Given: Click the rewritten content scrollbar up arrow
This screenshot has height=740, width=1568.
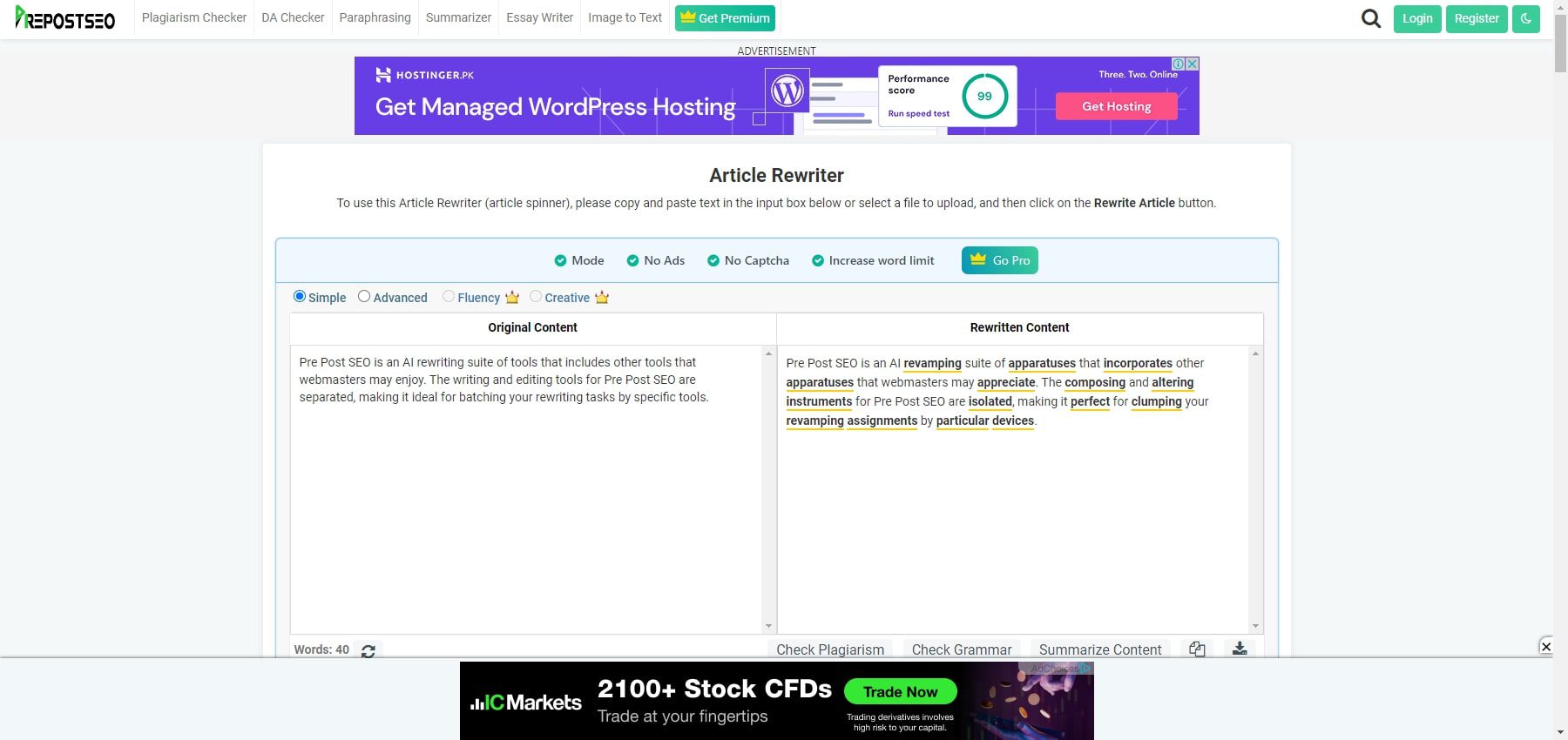Looking at the screenshot, I should (x=1255, y=353).
